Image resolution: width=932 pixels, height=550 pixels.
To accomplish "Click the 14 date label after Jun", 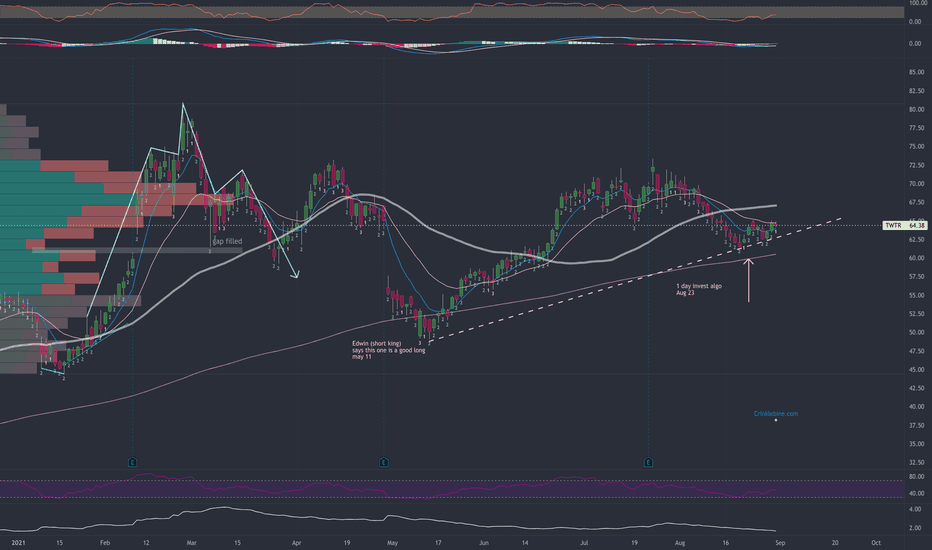I will pyautogui.click(x=525, y=543).
